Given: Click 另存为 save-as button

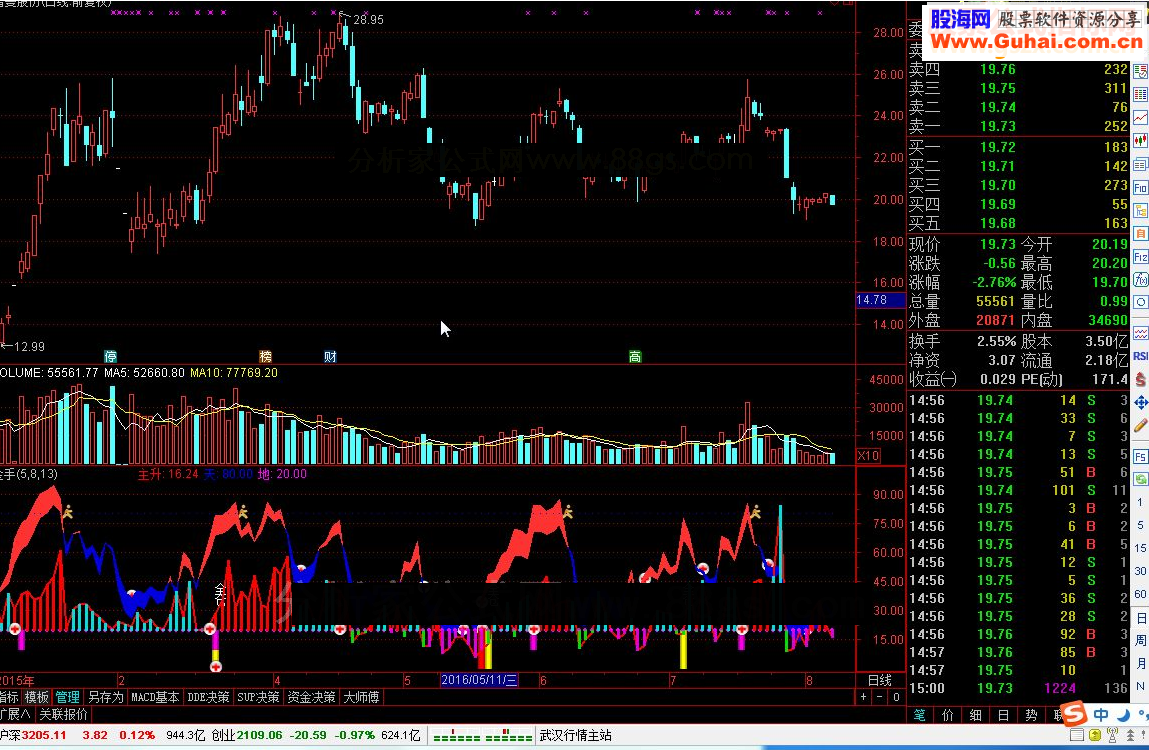Looking at the screenshot, I should [x=106, y=696].
